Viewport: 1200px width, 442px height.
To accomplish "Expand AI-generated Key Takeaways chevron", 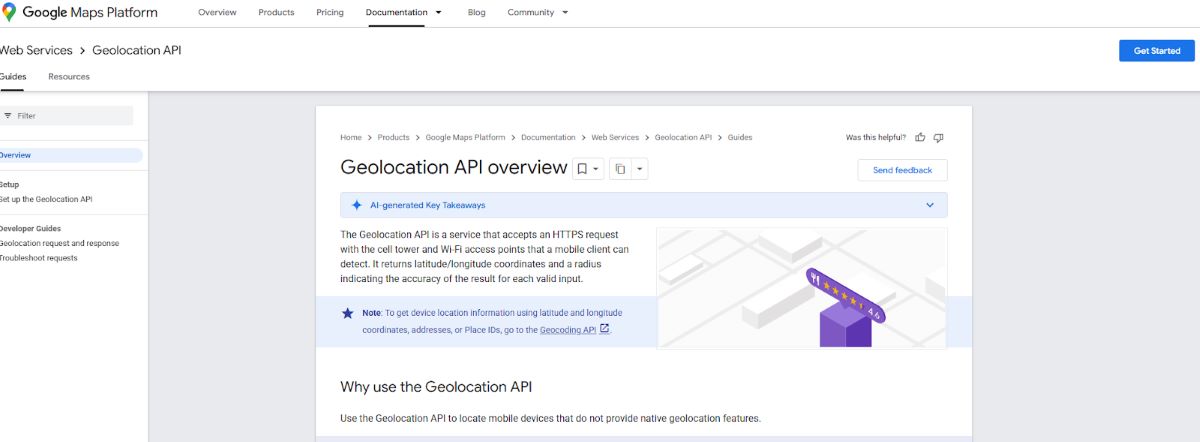I will (930, 205).
